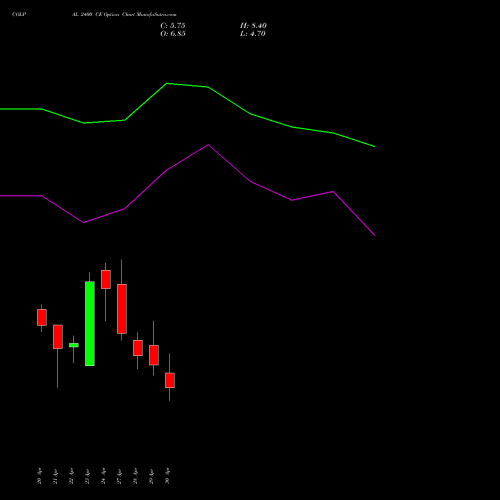
Task: Click the tall green candle above 23 Apr
Action: [90, 324]
